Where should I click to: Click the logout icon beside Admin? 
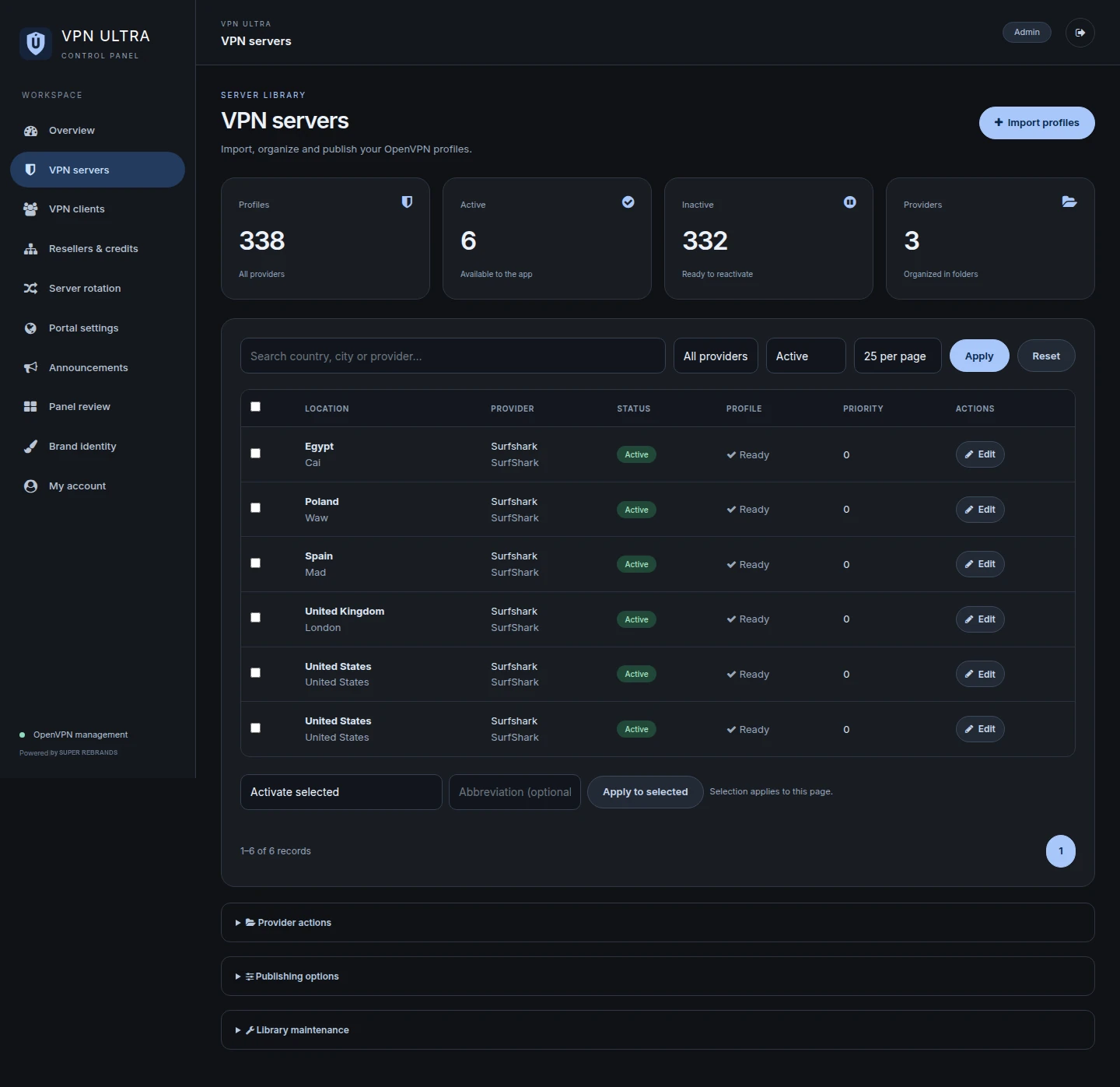point(1080,33)
